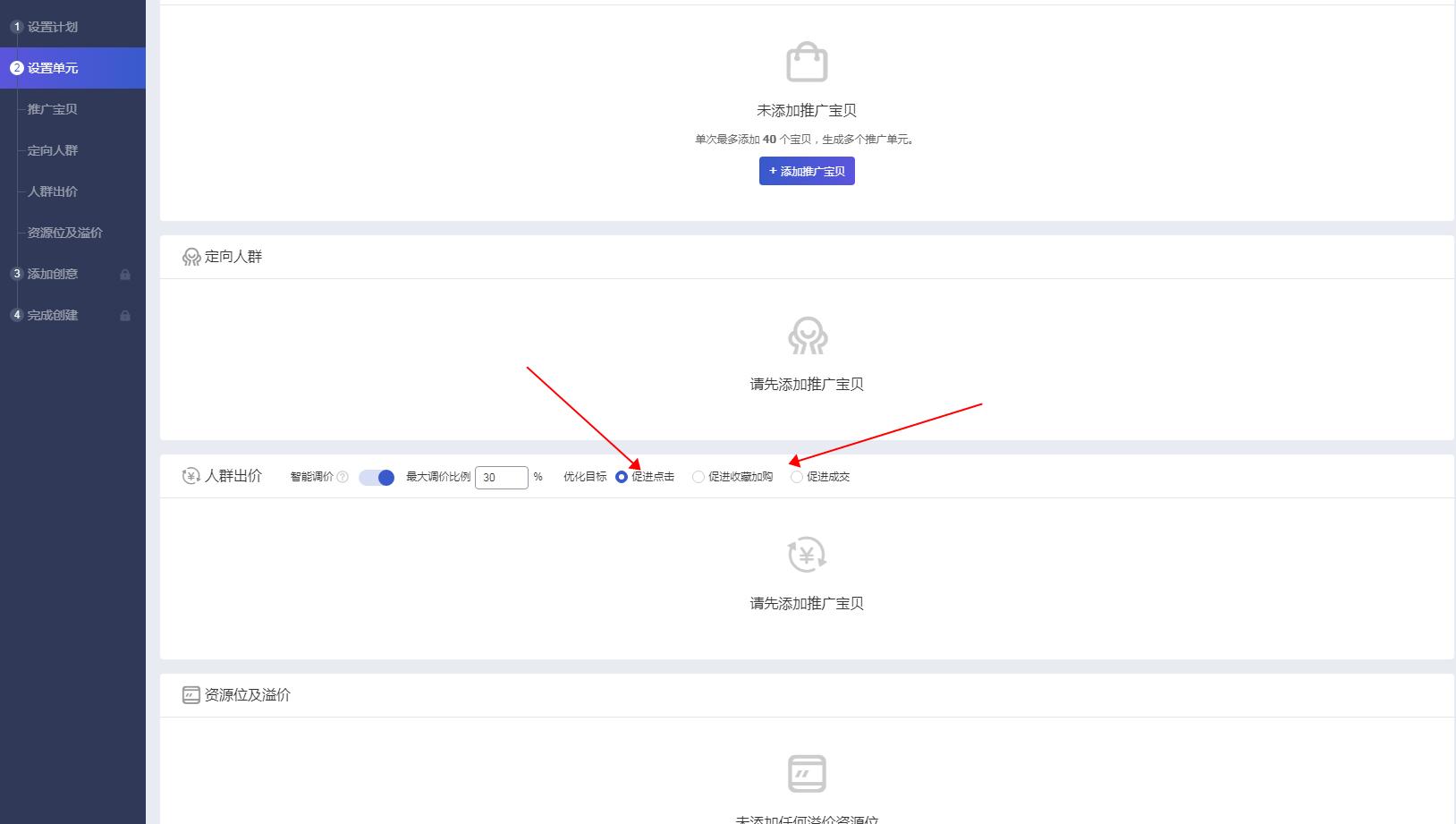Click the resource placement icon at page bottom

(806, 772)
